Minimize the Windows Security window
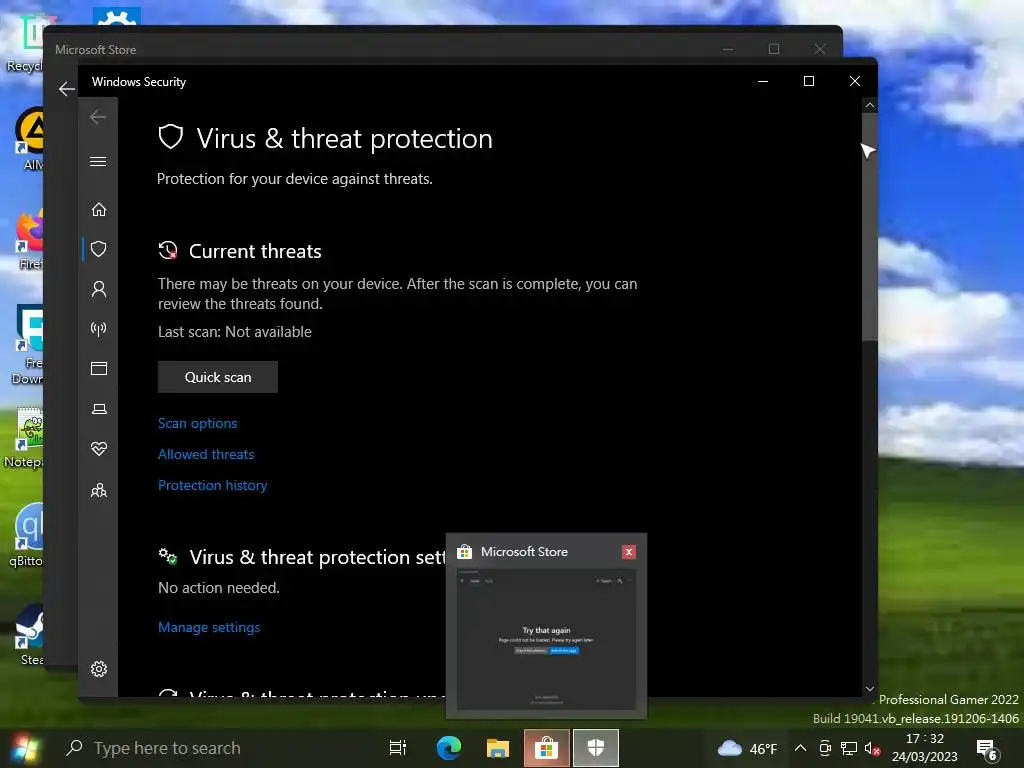 (x=763, y=81)
